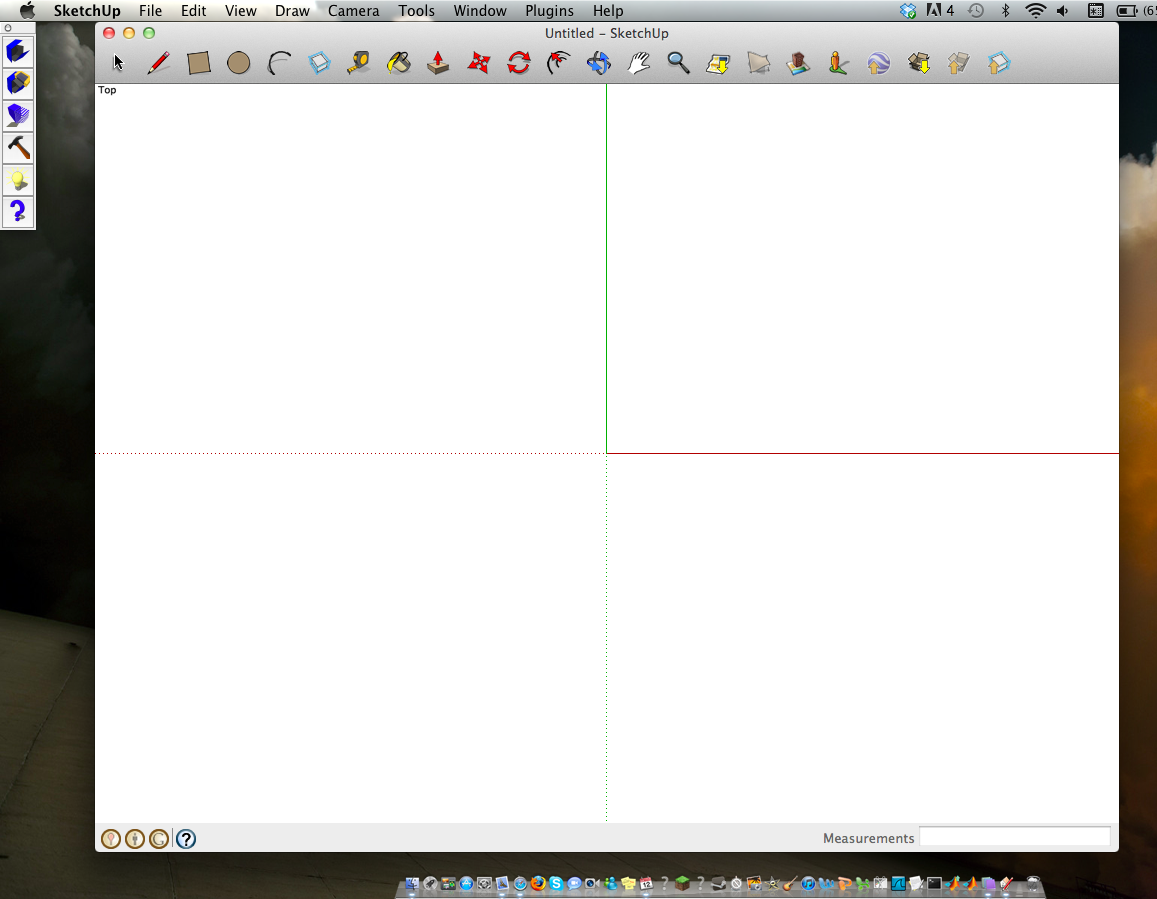Viewport: 1157px width, 899px height.
Task: Open the Wi-Fi status menu
Action: 1035,11
